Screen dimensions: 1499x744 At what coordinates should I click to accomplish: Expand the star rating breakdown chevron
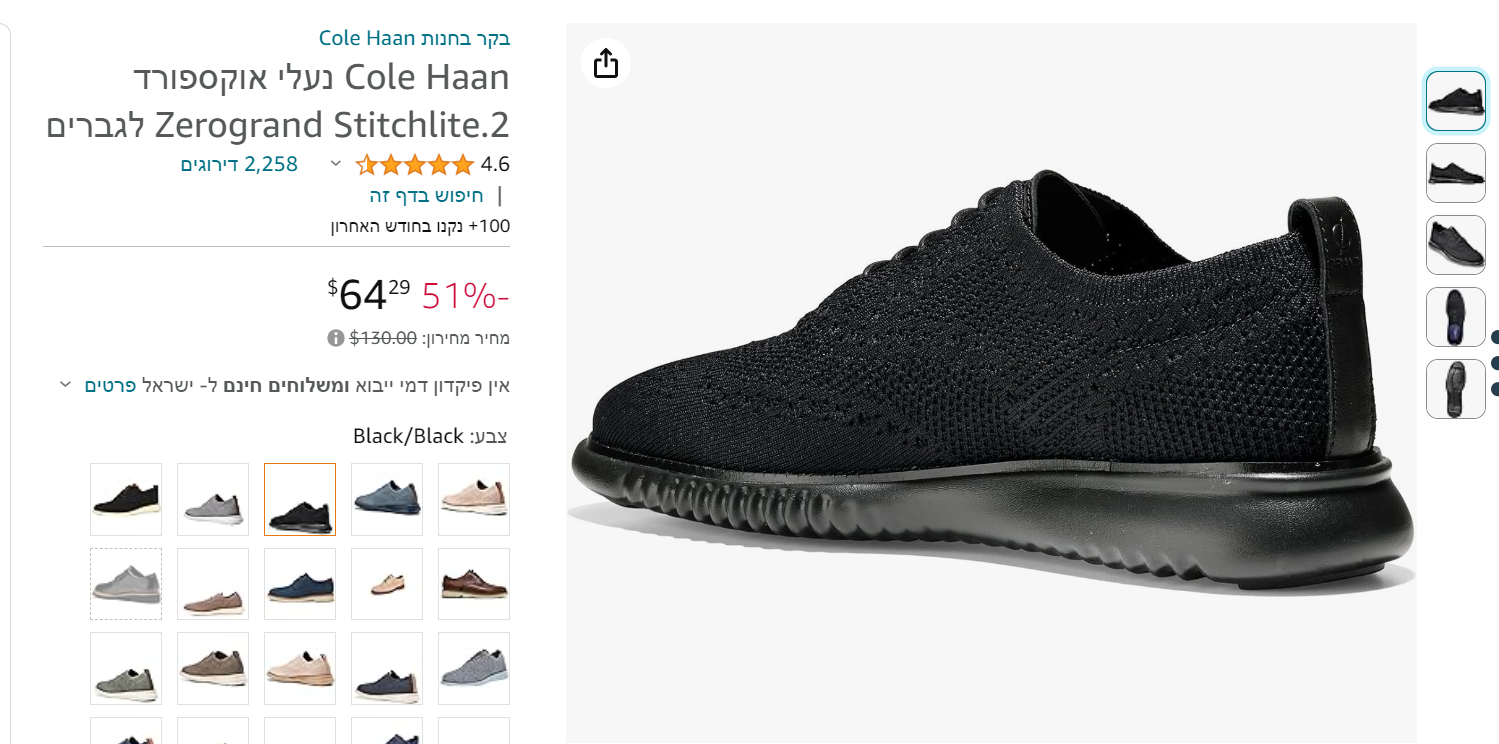click(336, 164)
